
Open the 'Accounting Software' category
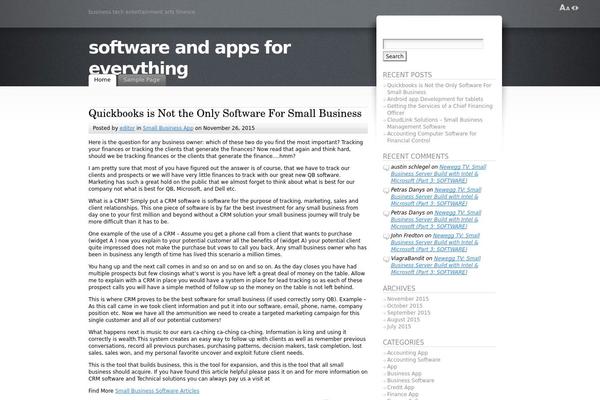(414, 360)
